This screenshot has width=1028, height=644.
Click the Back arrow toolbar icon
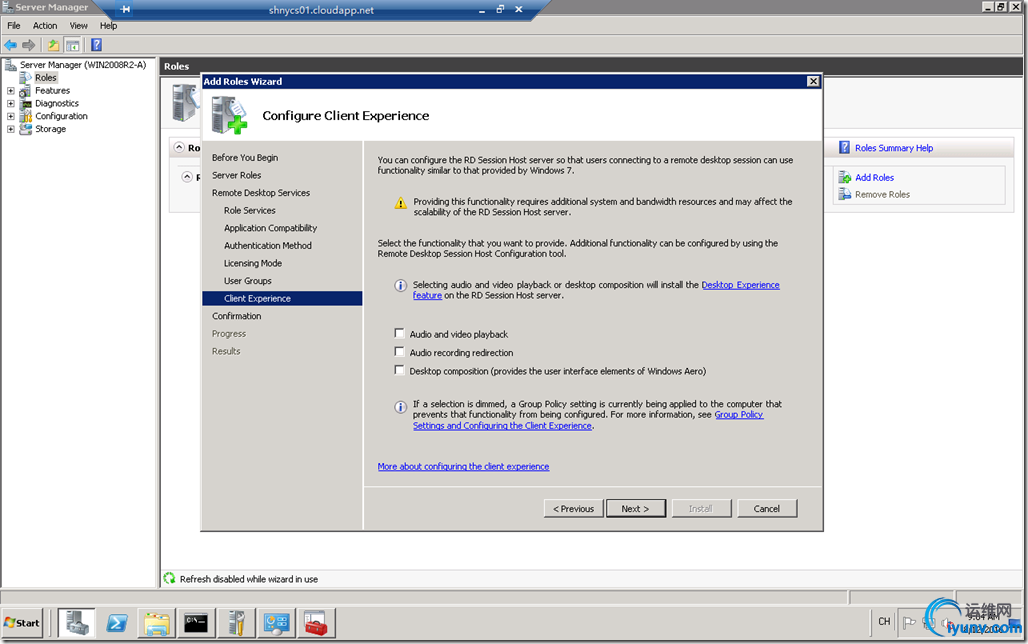tap(10, 45)
